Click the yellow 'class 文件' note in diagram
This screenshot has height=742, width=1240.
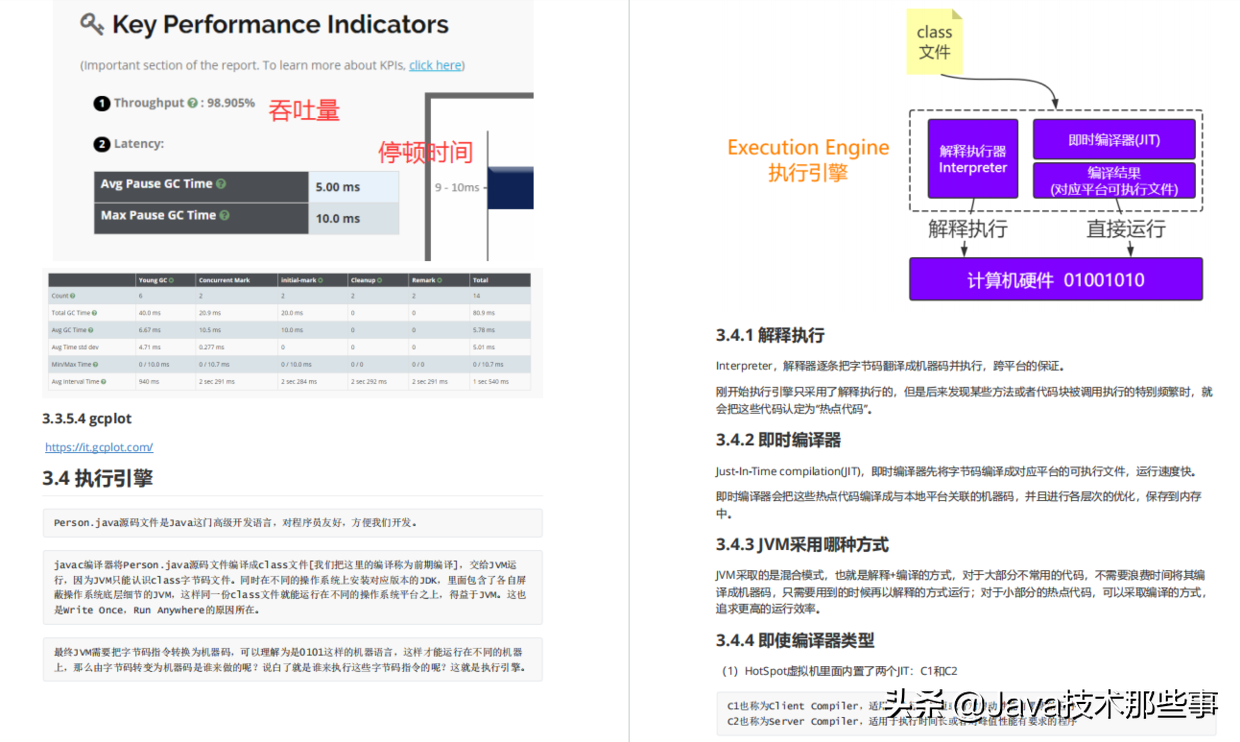935,41
